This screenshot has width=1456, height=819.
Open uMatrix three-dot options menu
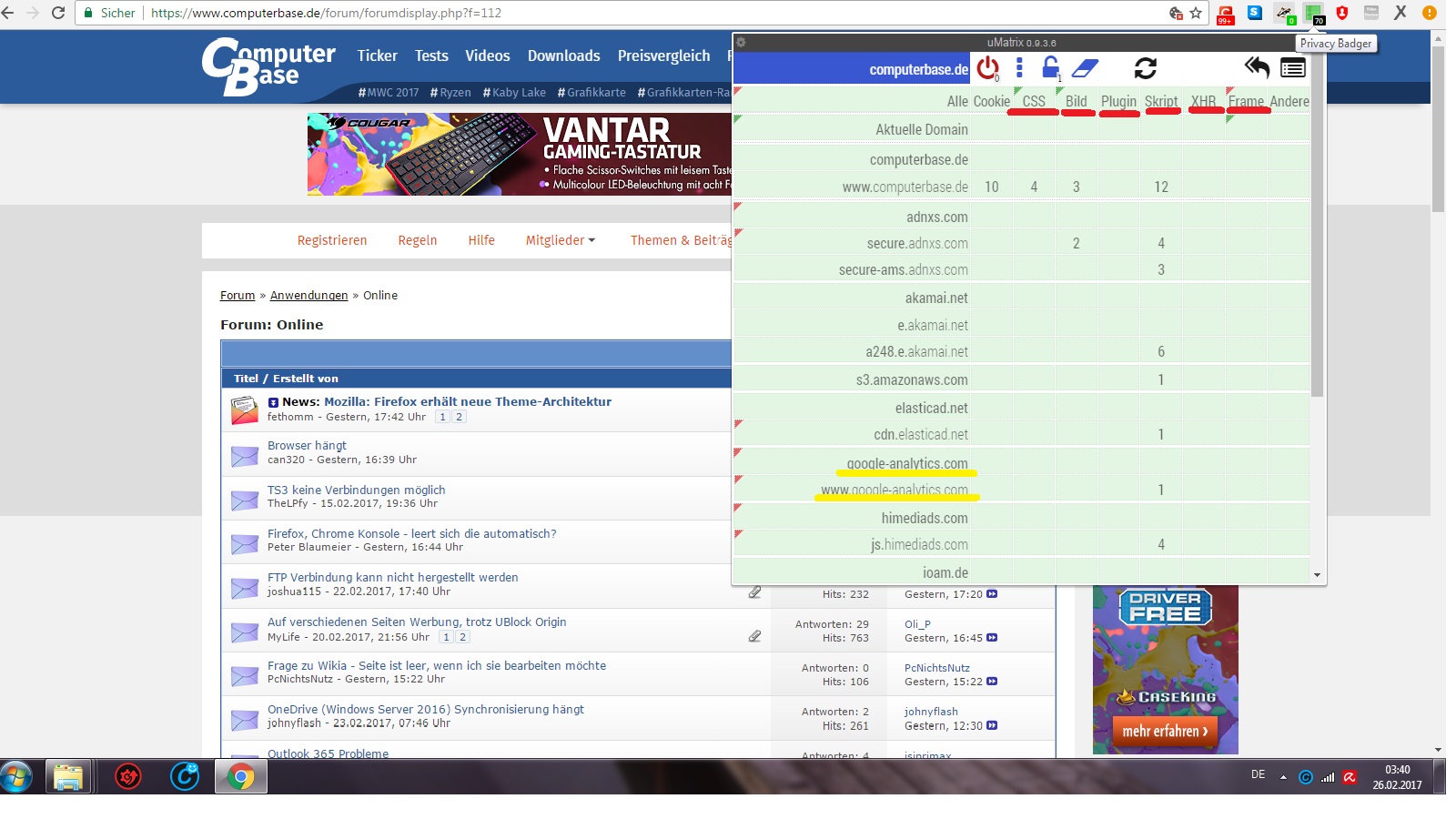[1019, 67]
